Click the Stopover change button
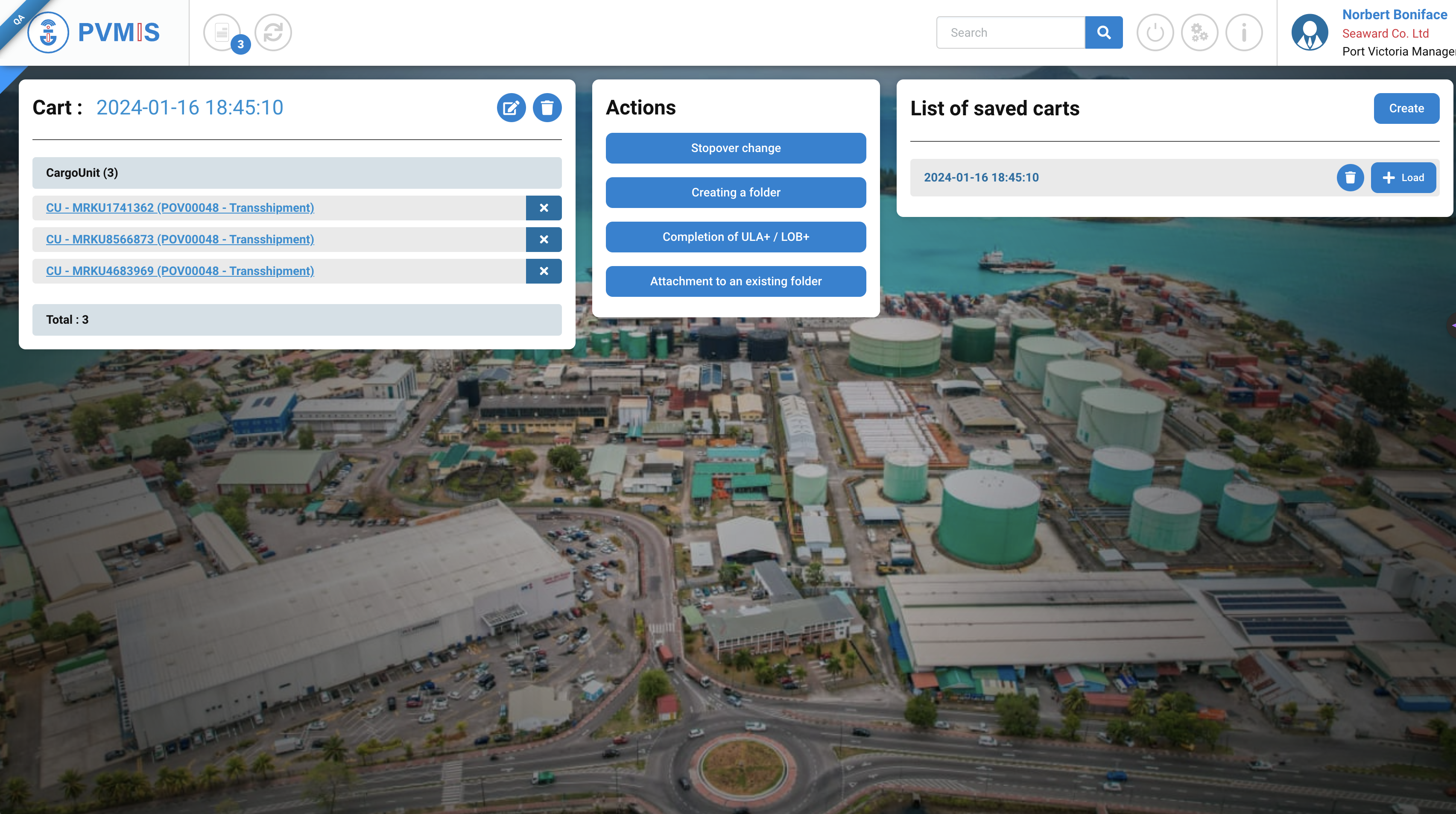Image resolution: width=1456 pixels, height=814 pixels. coord(735,148)
